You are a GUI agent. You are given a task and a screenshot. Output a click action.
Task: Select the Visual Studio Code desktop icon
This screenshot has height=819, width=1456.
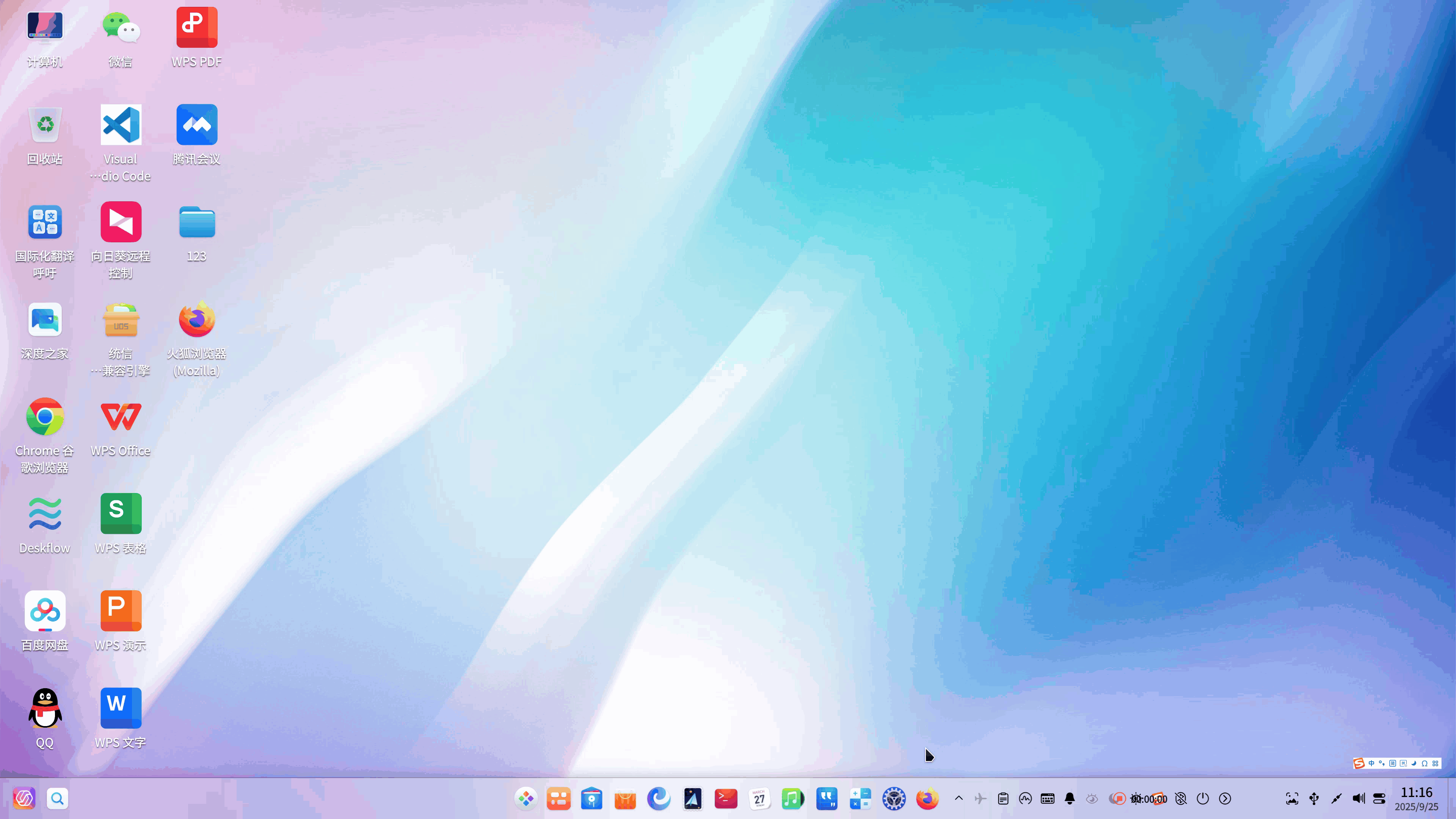click(x=121, y=124)
